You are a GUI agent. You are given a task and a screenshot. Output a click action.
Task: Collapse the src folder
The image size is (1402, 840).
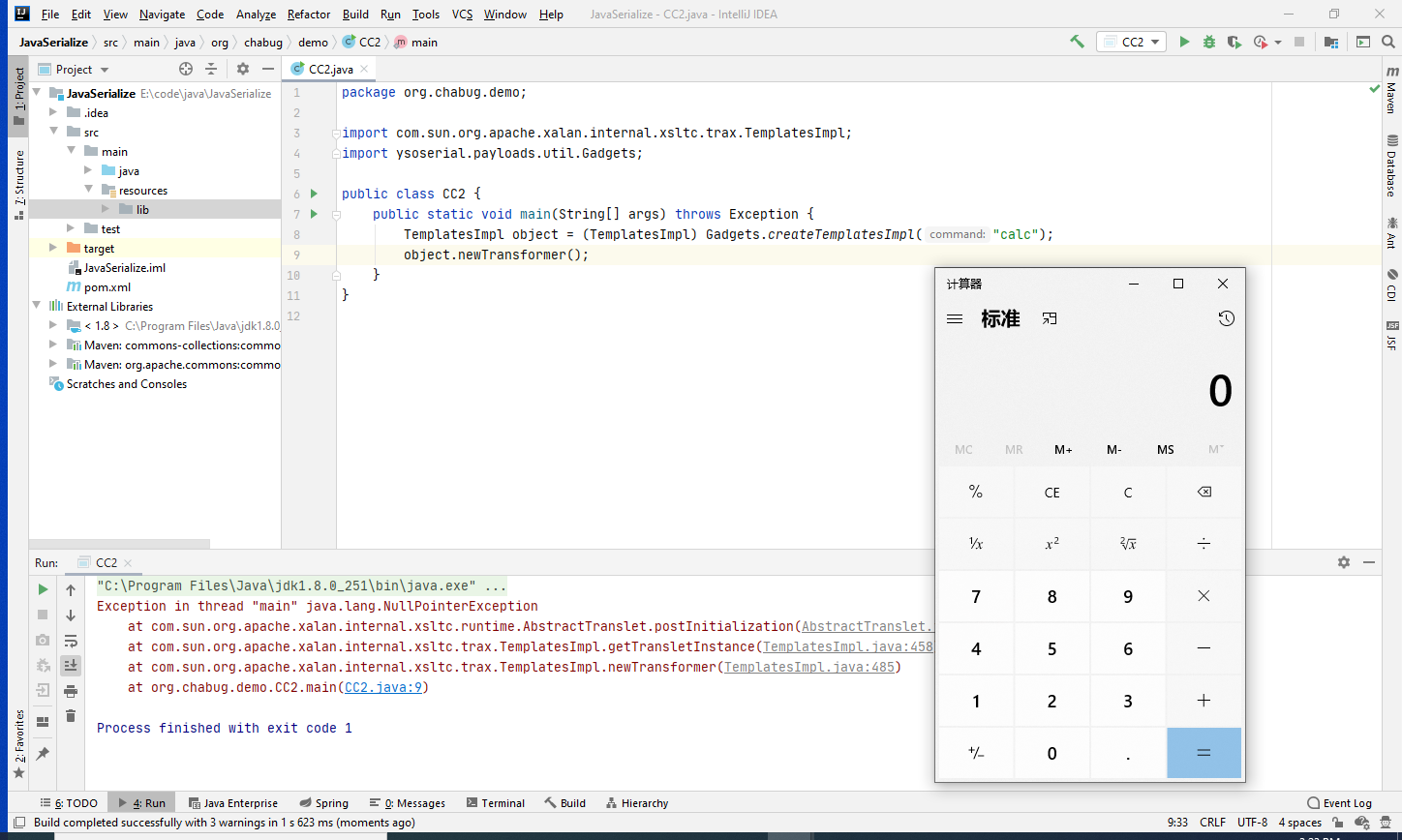tap(54, 133)
